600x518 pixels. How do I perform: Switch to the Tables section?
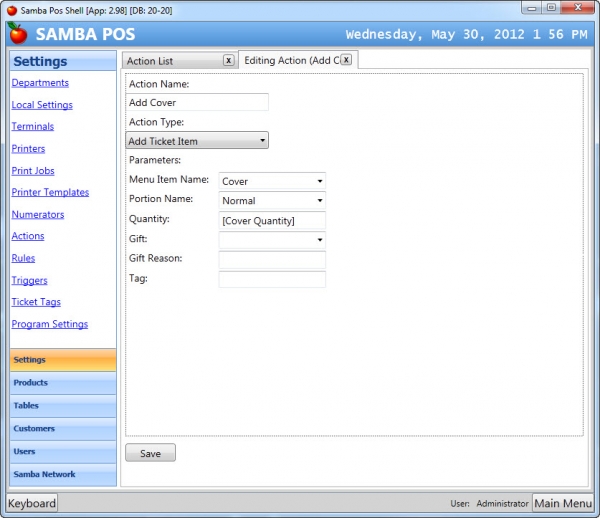coord(63,406)
